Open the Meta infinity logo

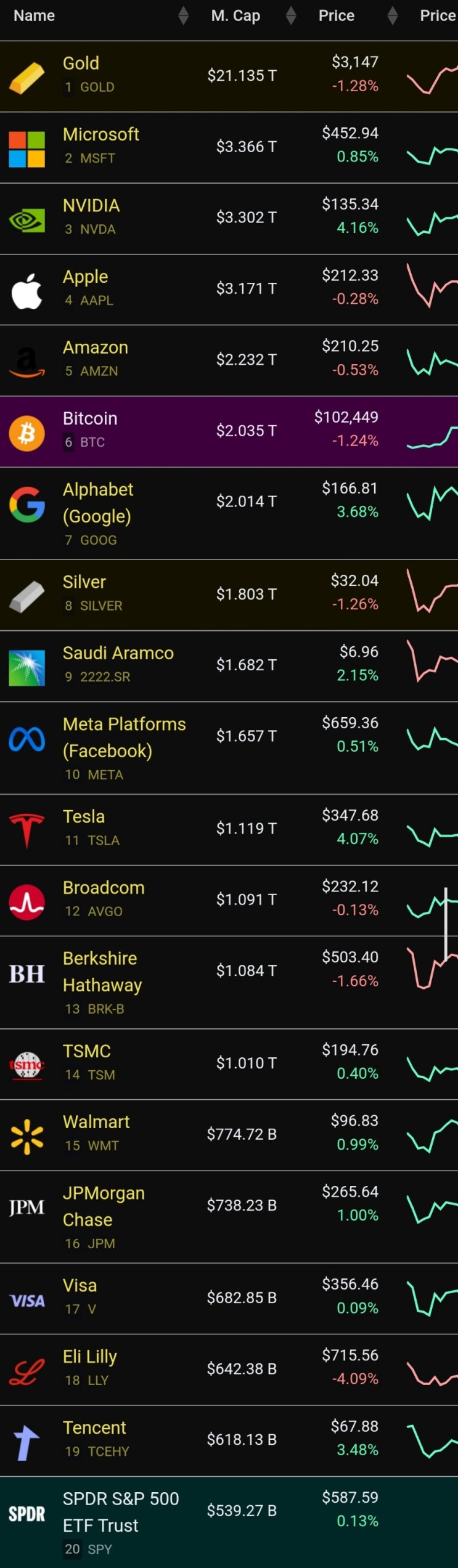[x=27, y=739]
